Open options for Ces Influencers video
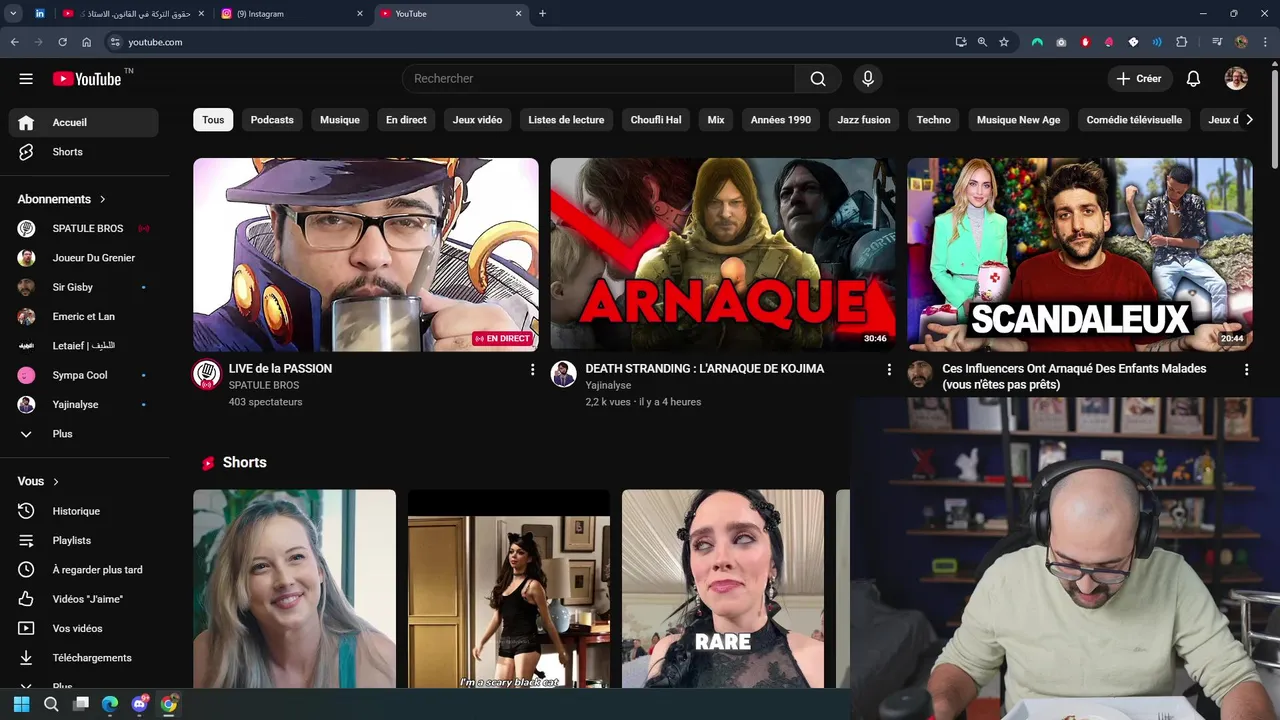The height and width of the screenshot is (720, 1280). click(x=1246, y=370)
